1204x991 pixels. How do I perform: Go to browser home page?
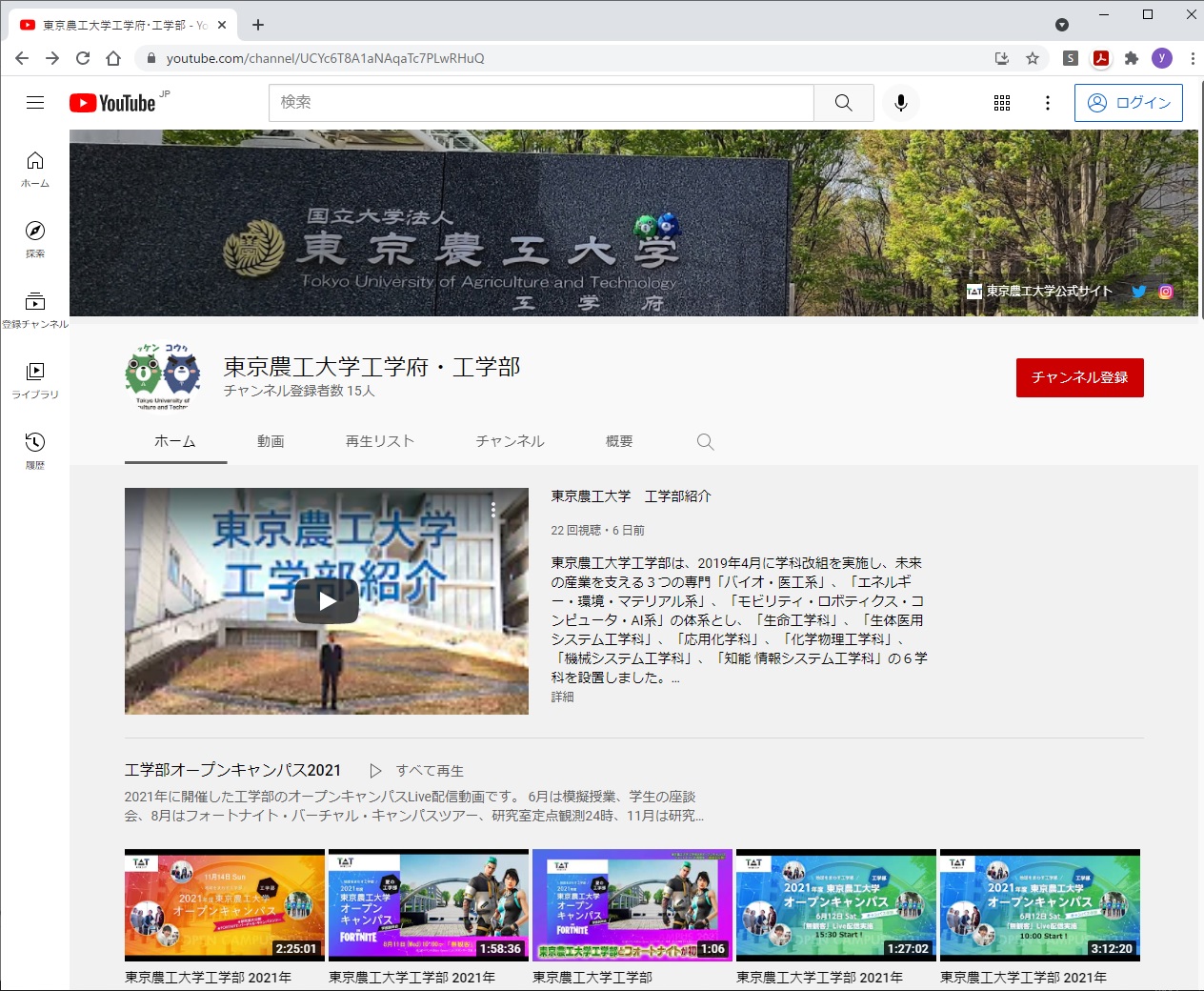(113, 58)
